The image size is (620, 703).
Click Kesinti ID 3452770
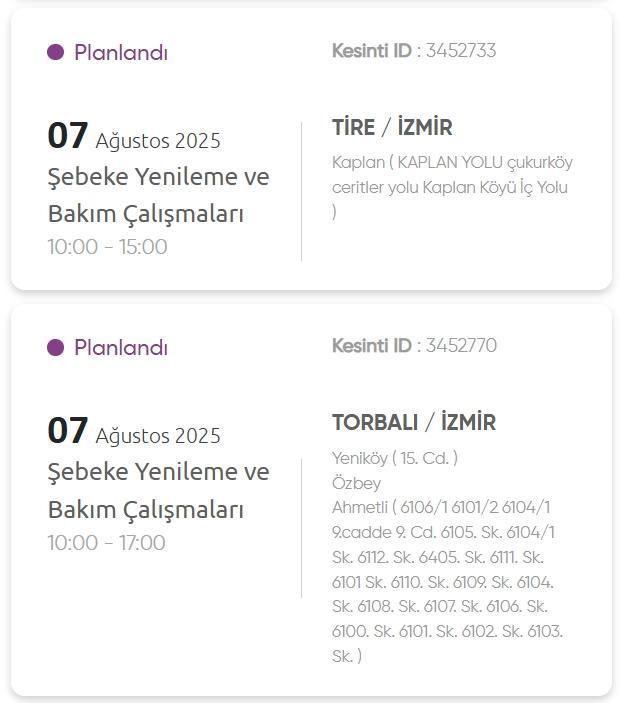coord(413,345)
